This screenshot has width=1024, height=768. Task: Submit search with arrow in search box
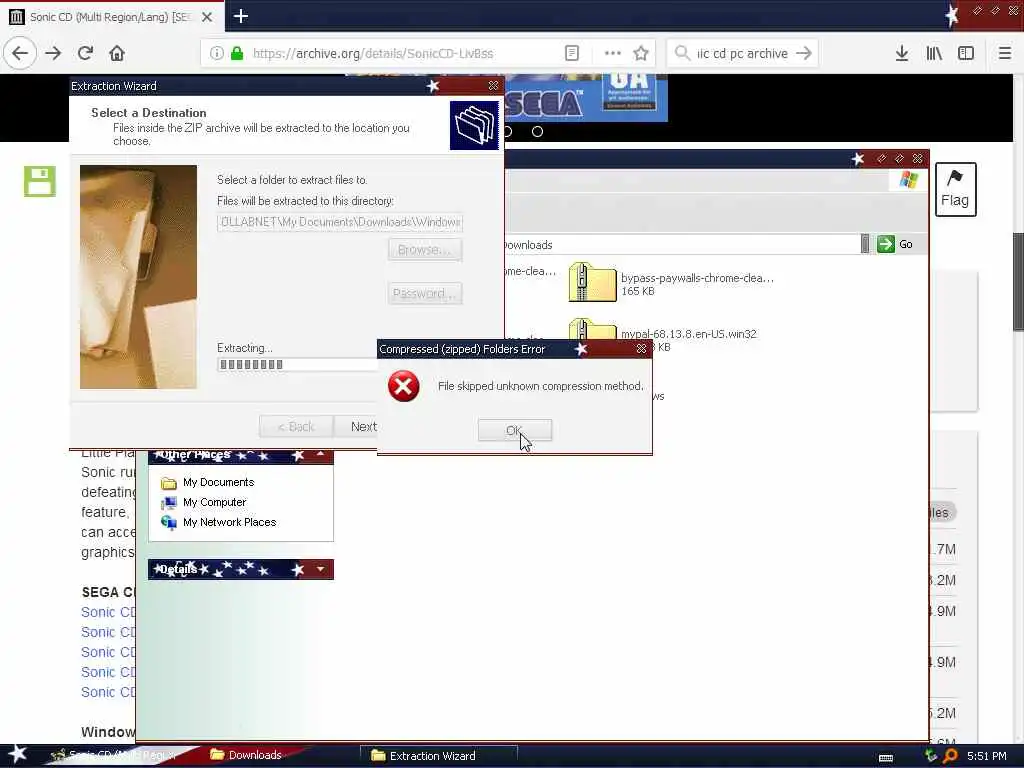(x=805, y=54)
